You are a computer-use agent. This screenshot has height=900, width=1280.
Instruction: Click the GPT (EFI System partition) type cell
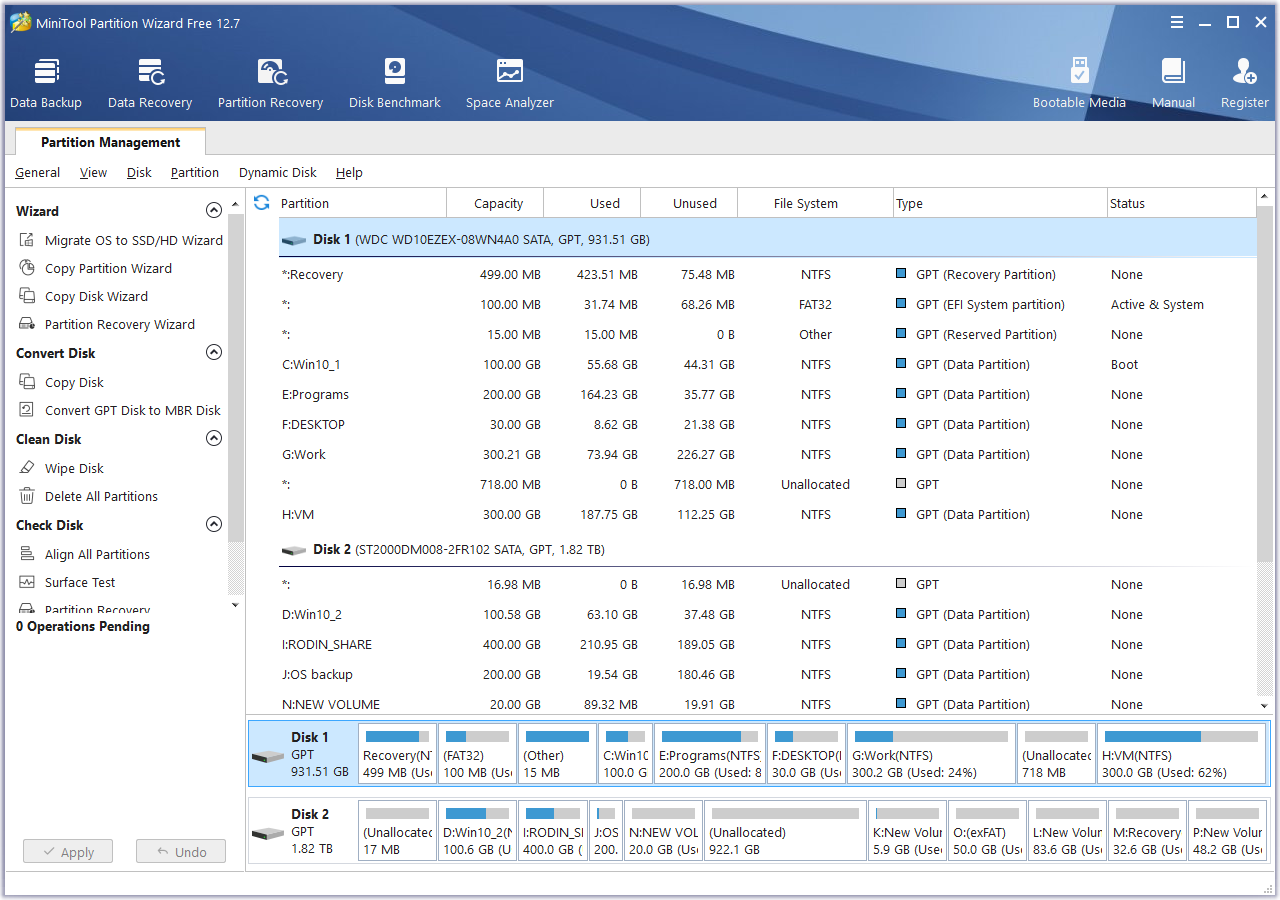(x=990, y=305)
